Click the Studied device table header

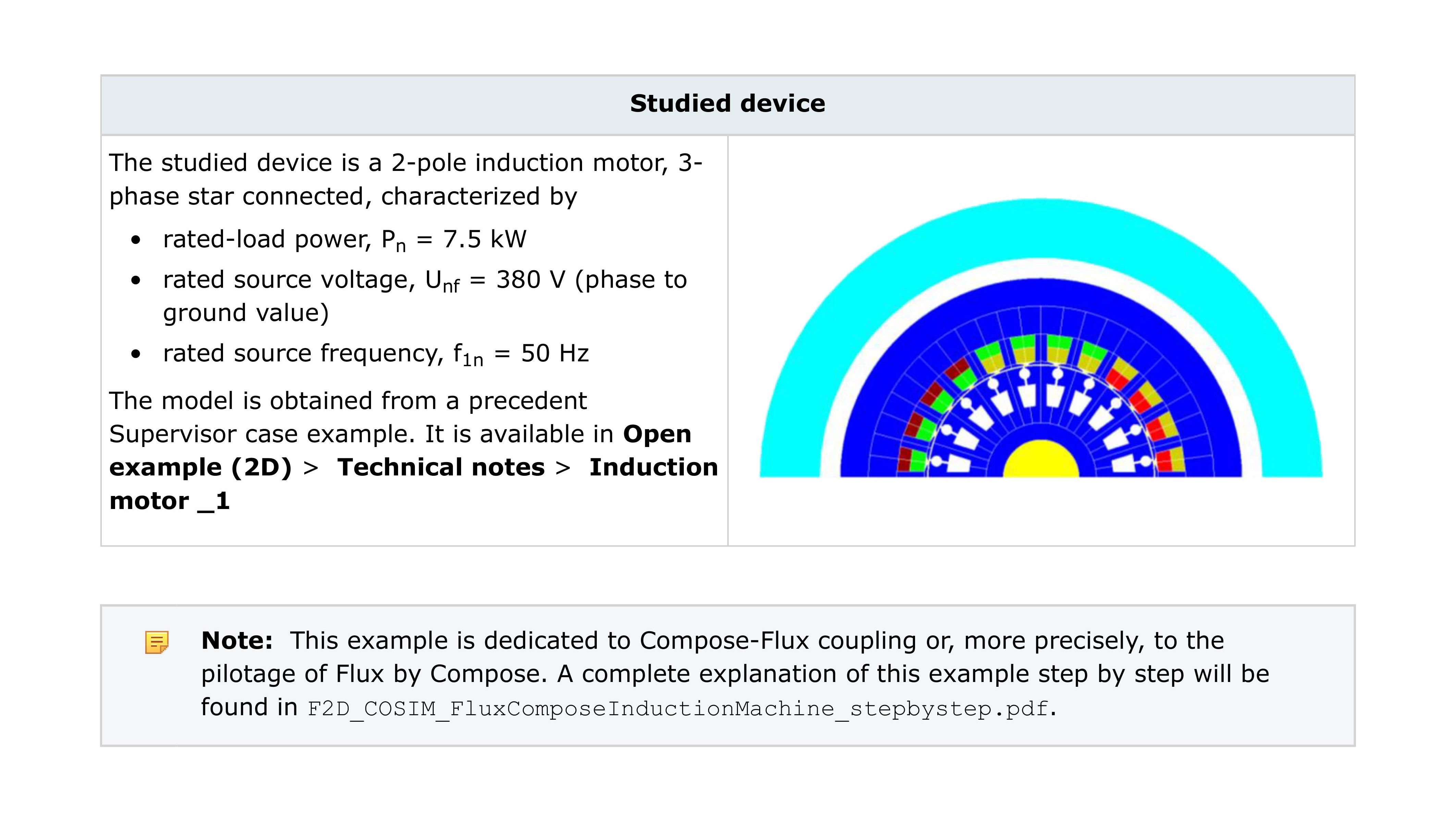[x=727, y=104]
